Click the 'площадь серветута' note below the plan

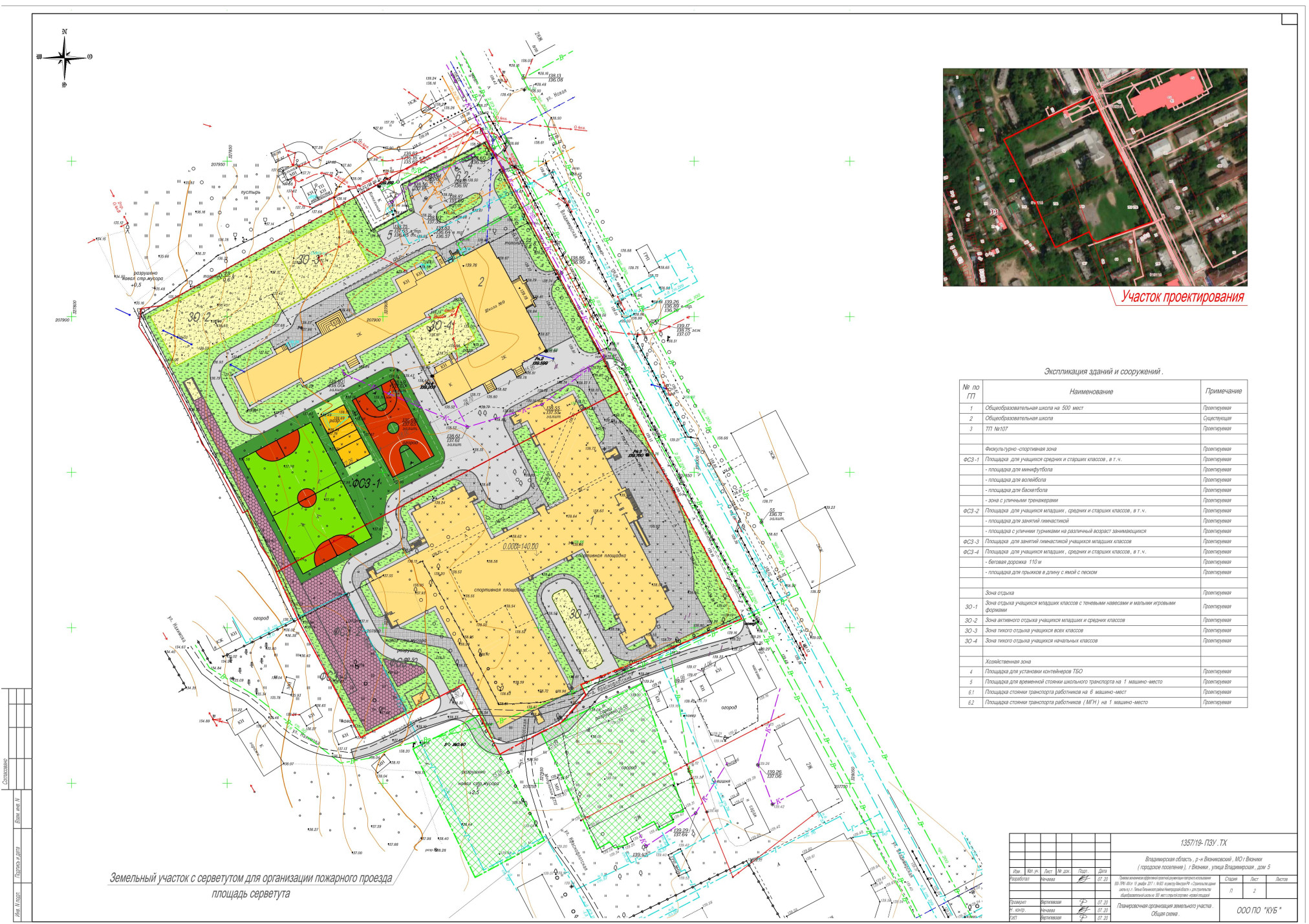(x=251, y=894)
